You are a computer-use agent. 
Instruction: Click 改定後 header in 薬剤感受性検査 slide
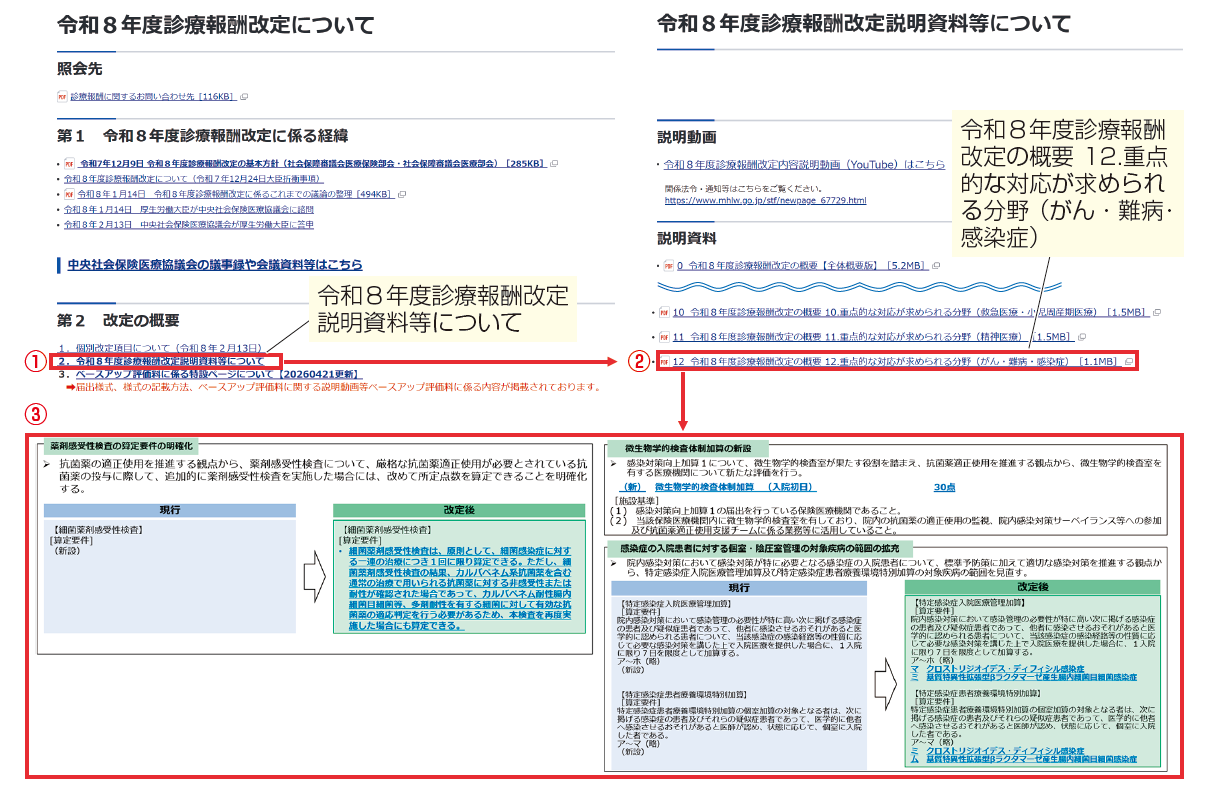tap(460, 510)
